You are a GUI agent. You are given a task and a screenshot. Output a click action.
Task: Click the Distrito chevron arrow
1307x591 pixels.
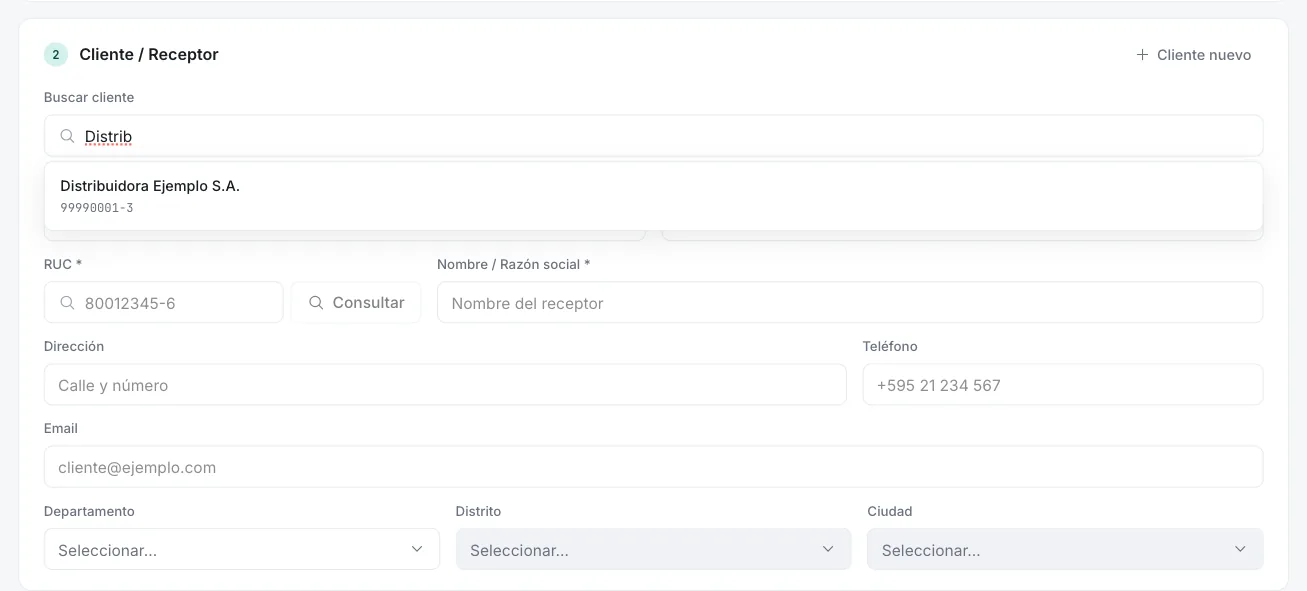[x=828, y=549]
